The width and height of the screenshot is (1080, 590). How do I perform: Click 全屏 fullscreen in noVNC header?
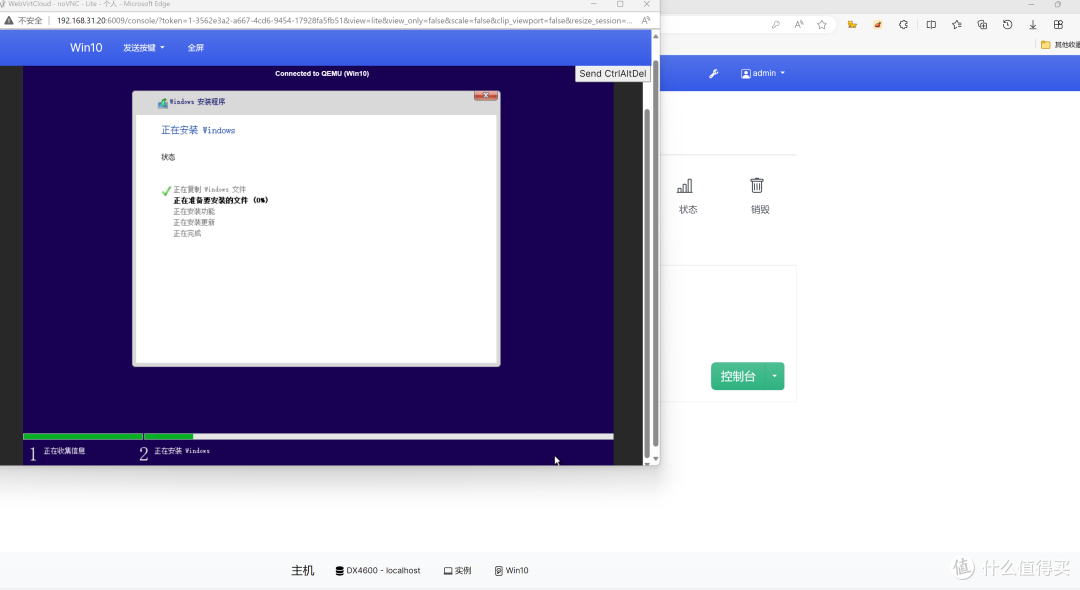click(196, 48)
